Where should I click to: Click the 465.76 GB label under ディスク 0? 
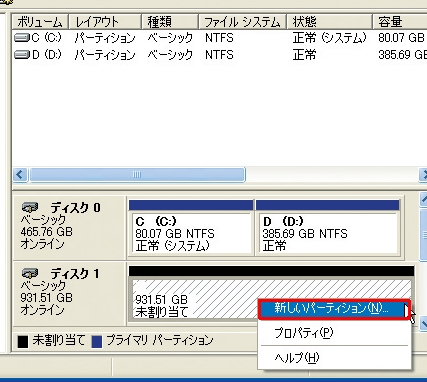coord(46,232)
